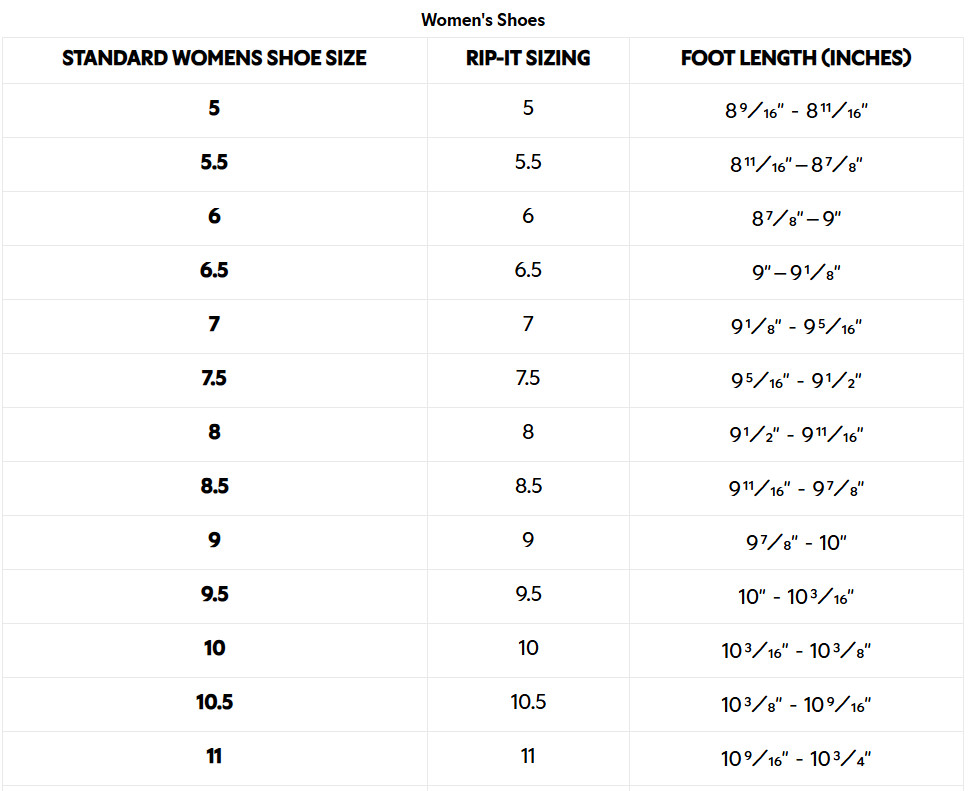
Task: Click the 10 9/16" - 10 3/4" foot length
Action: tap(796, 759)
